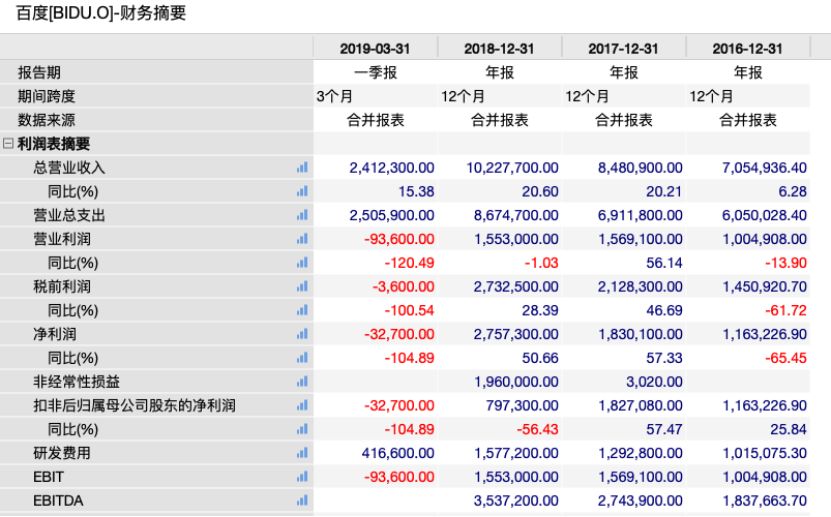
Task: Select the 2016-12-31 column header
Action: tap(747, 49)
